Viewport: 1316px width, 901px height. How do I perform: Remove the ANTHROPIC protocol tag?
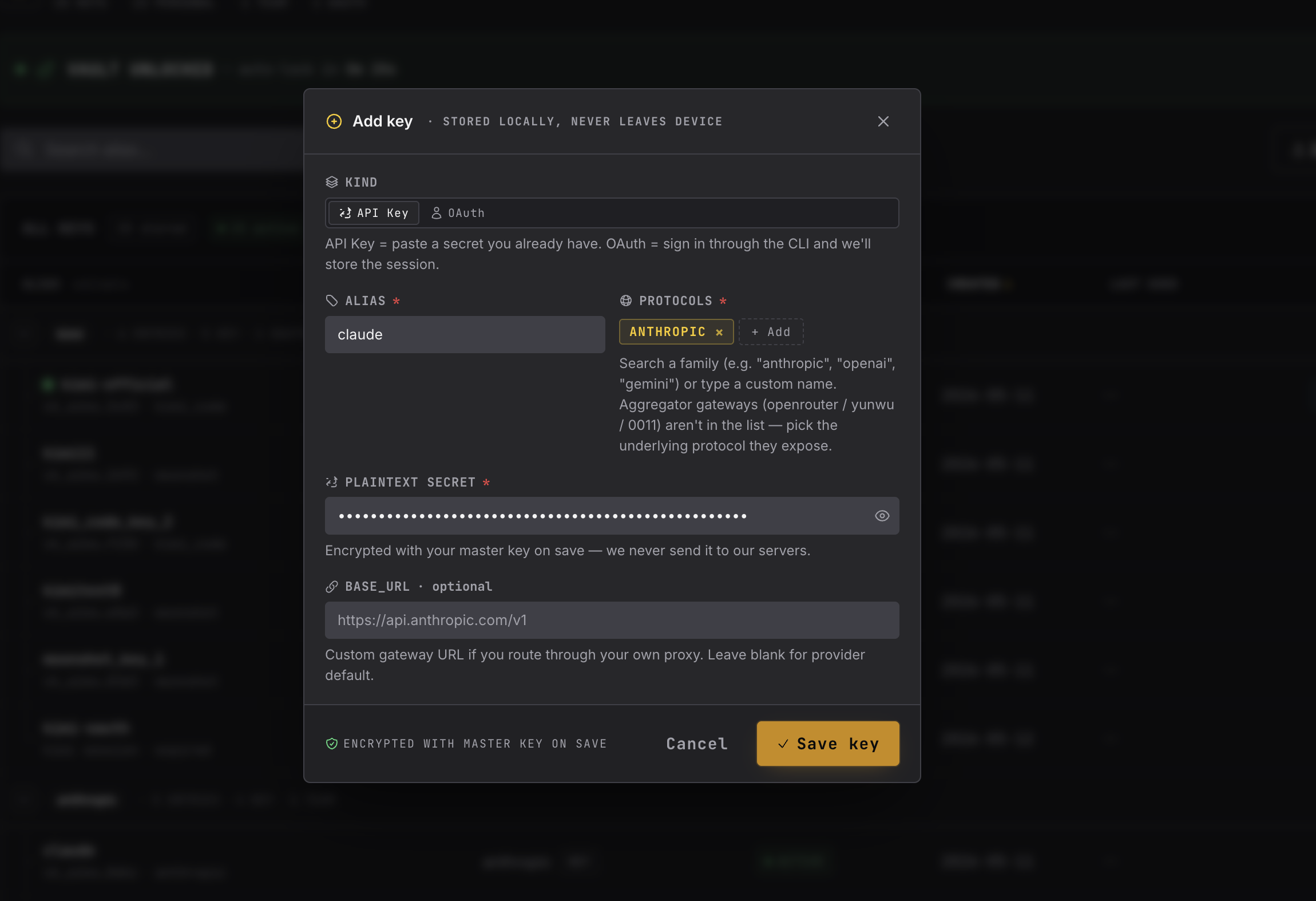coord(719,332)
